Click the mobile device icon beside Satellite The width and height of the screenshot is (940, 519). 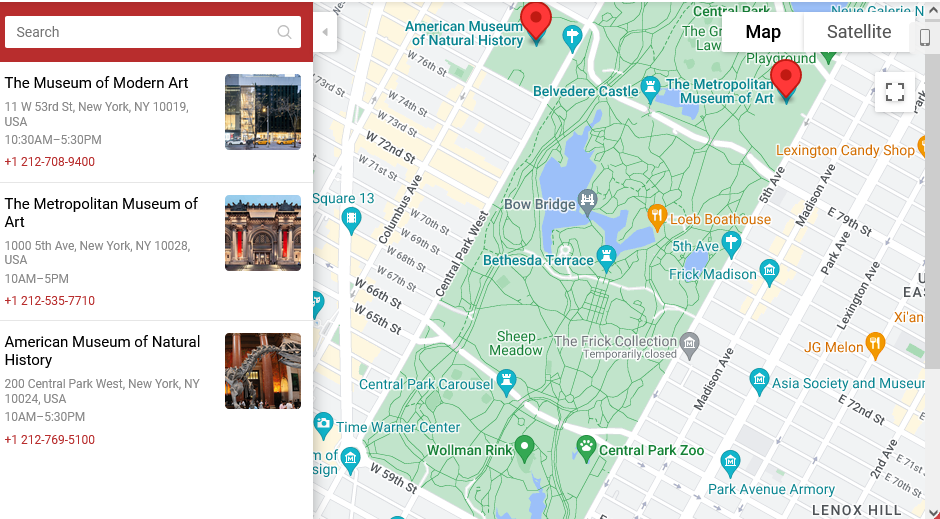[x=925, y=36]
